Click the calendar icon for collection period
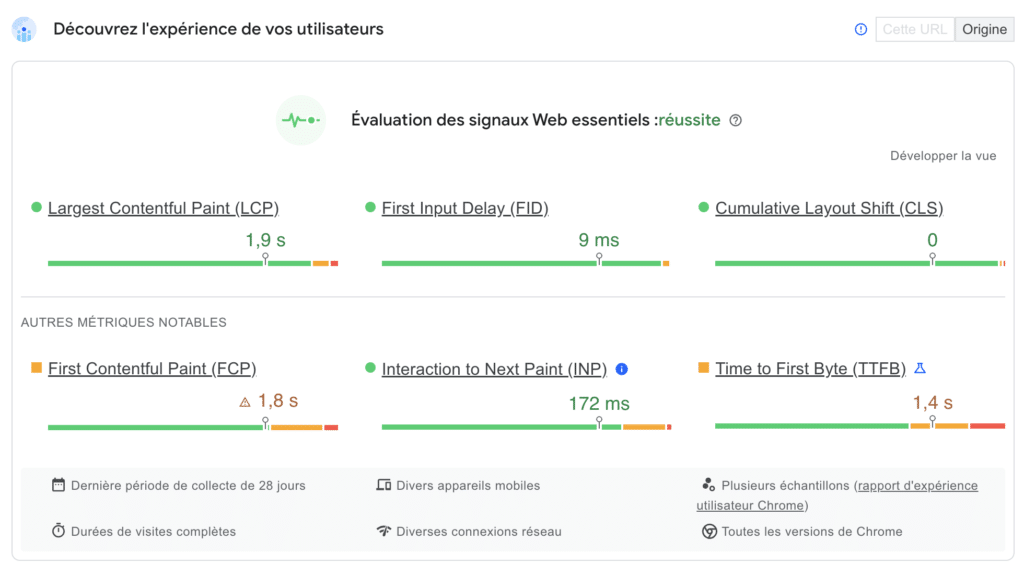Screen dimensions: 1024x575 [x=58, y=485]
